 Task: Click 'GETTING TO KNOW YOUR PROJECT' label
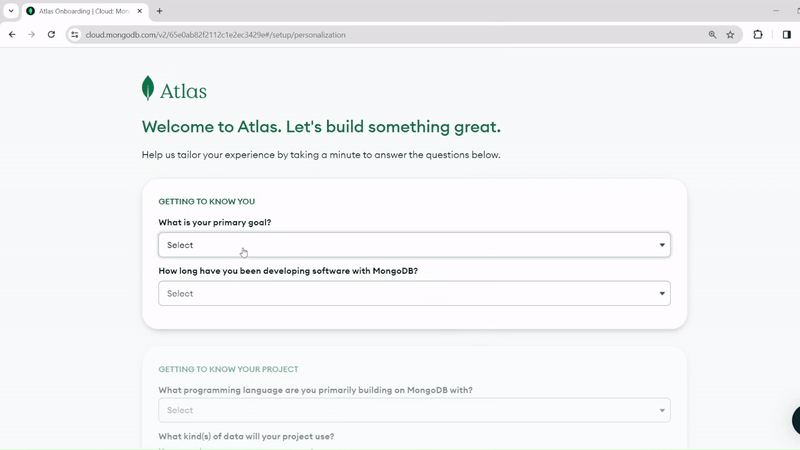tap(228, 369)
